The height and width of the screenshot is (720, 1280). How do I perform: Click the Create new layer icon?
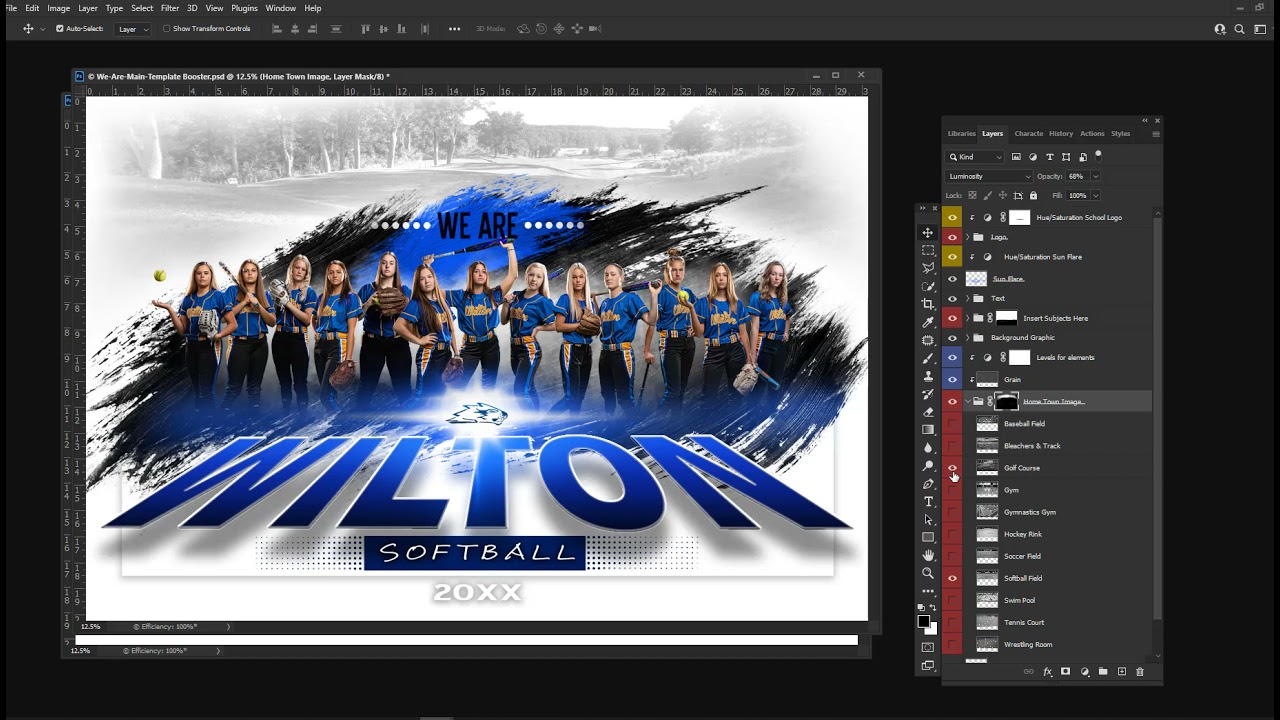[1121, 672]
